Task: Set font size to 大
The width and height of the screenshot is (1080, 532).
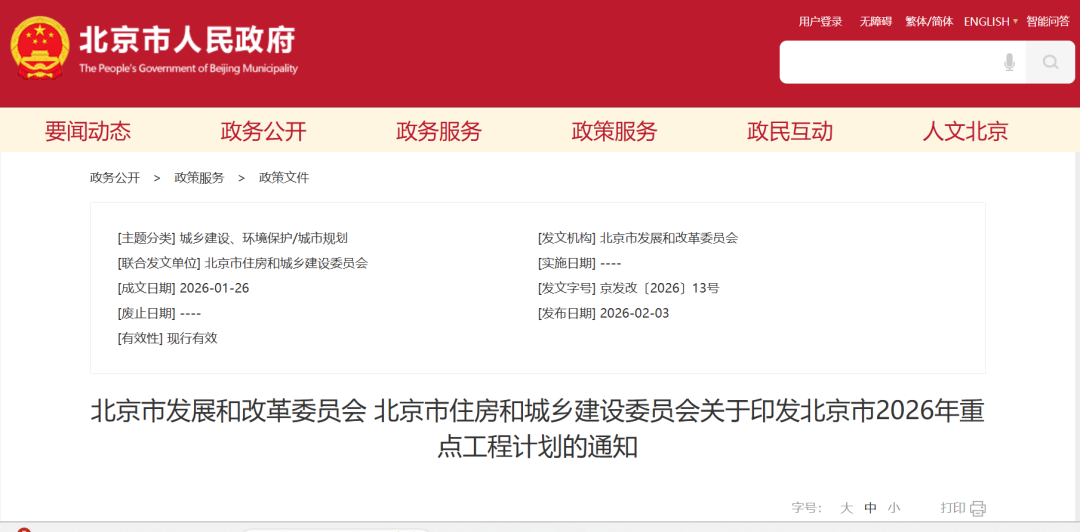Action: click(x=847, y=509)
